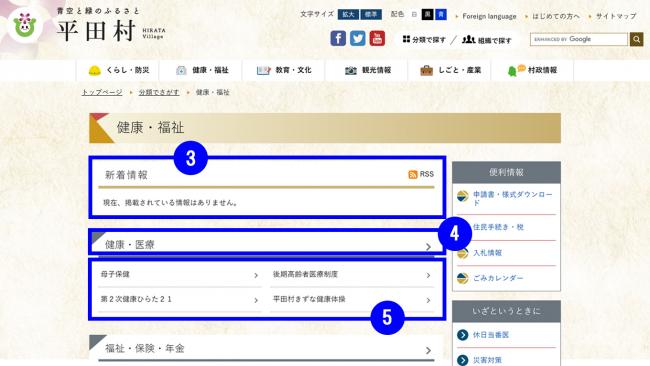Screen dimensions: 650x366
Task: Open the Facebook page icon
Action: pyautogui.click(x=338, y=39)
